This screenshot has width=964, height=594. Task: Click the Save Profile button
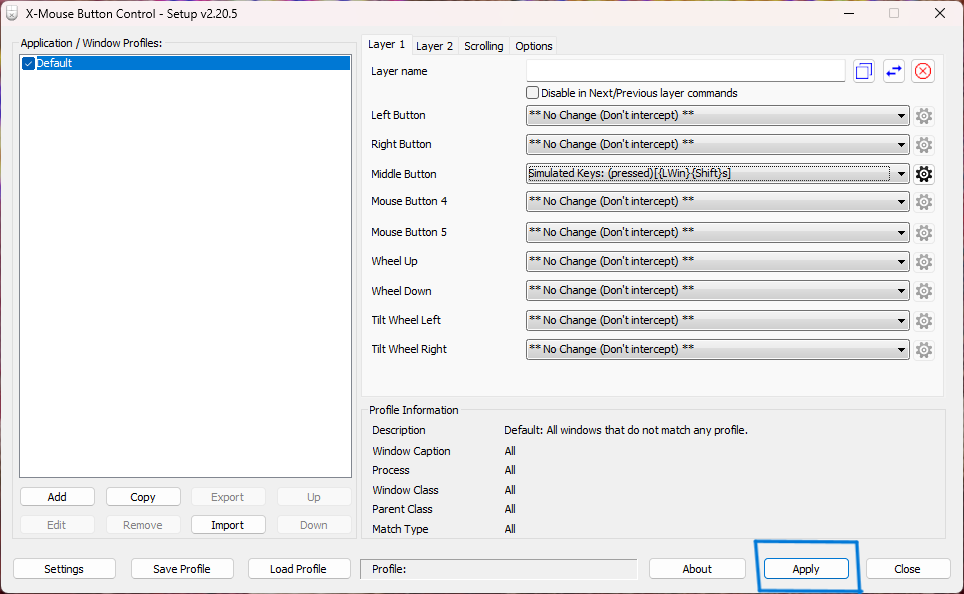coord(182,569)
